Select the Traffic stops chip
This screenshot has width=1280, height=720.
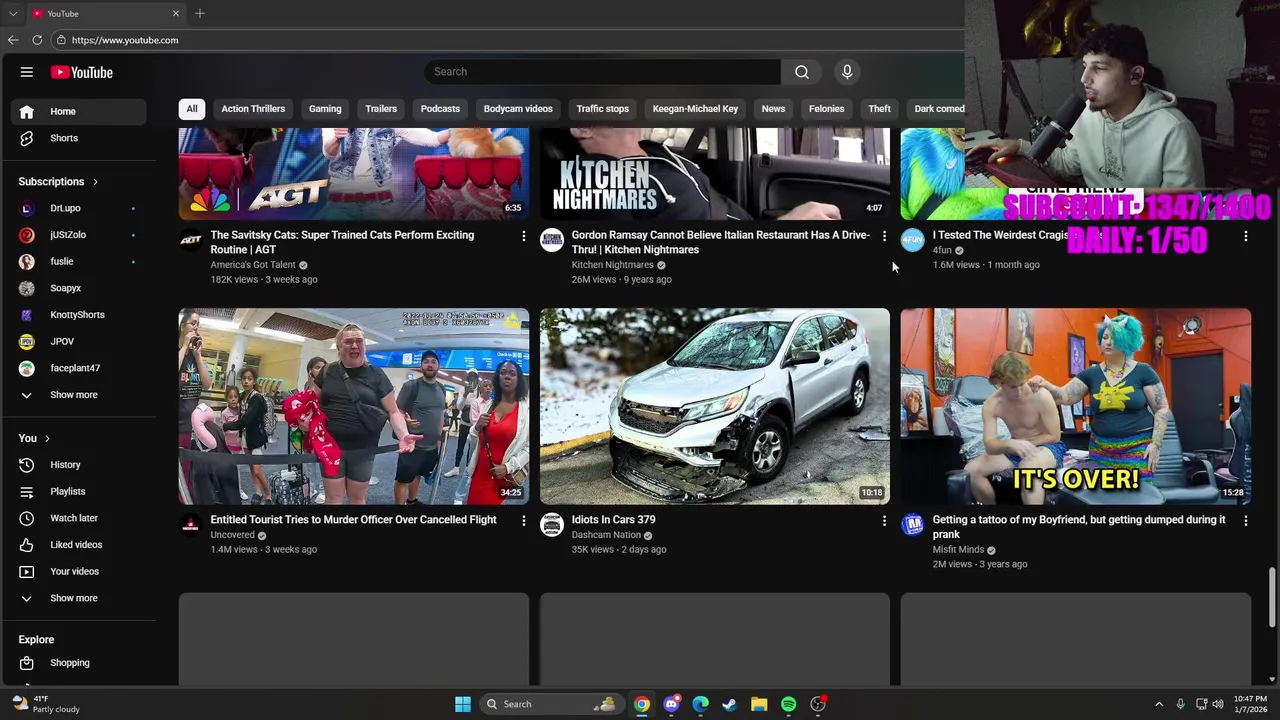point(603,109)
